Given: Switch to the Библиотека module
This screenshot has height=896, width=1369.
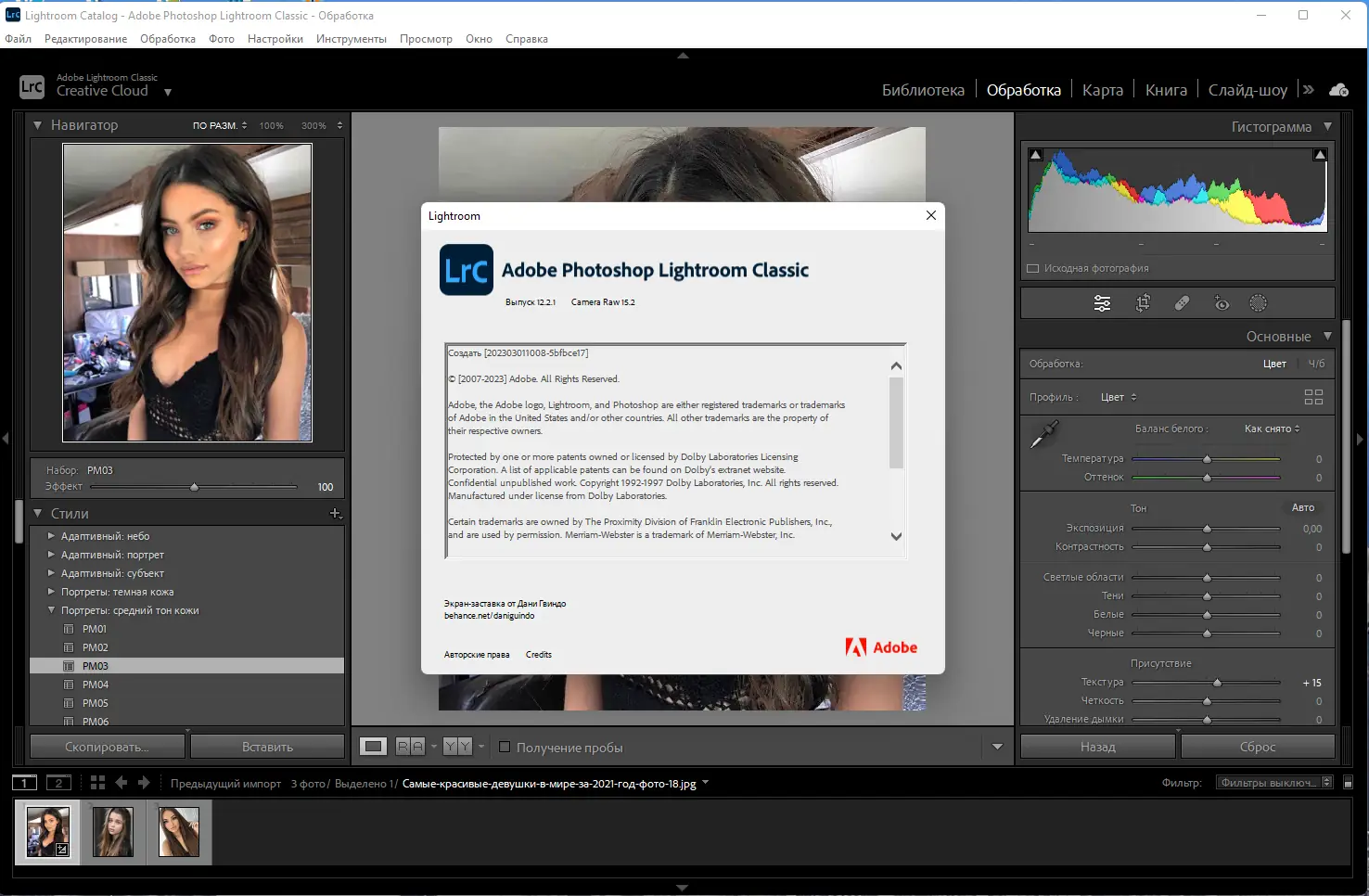Looking at the screenshot, I should pos(922,90).
